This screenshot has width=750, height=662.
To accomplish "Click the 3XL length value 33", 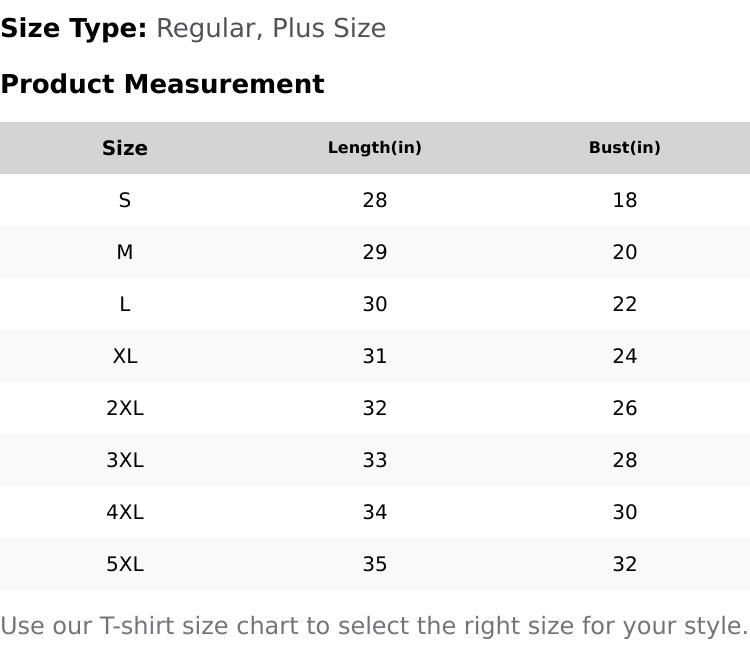I will (375, 460).
